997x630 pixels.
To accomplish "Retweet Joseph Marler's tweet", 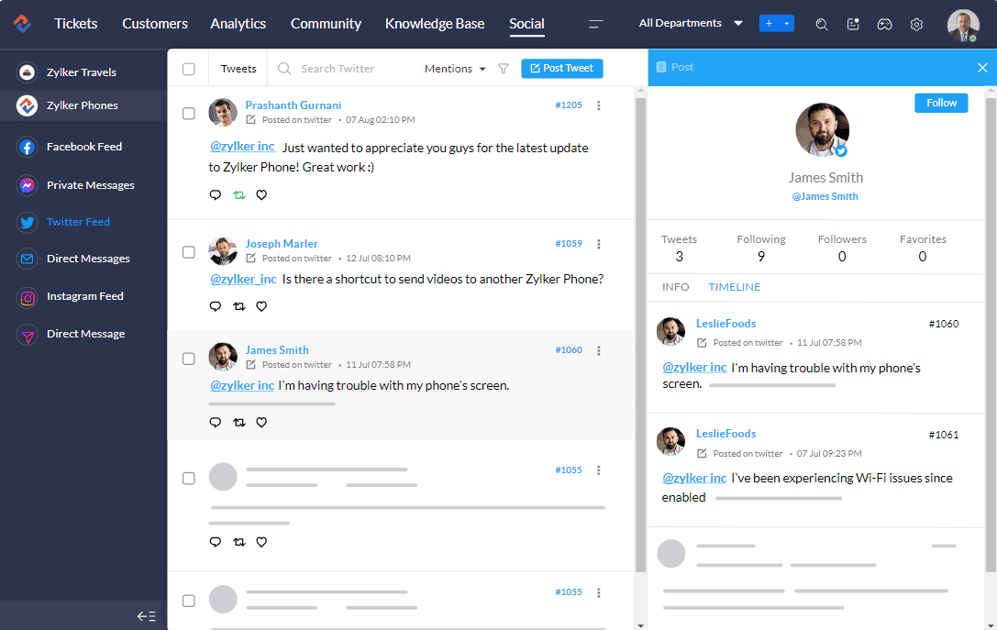I will coord(239,306).
